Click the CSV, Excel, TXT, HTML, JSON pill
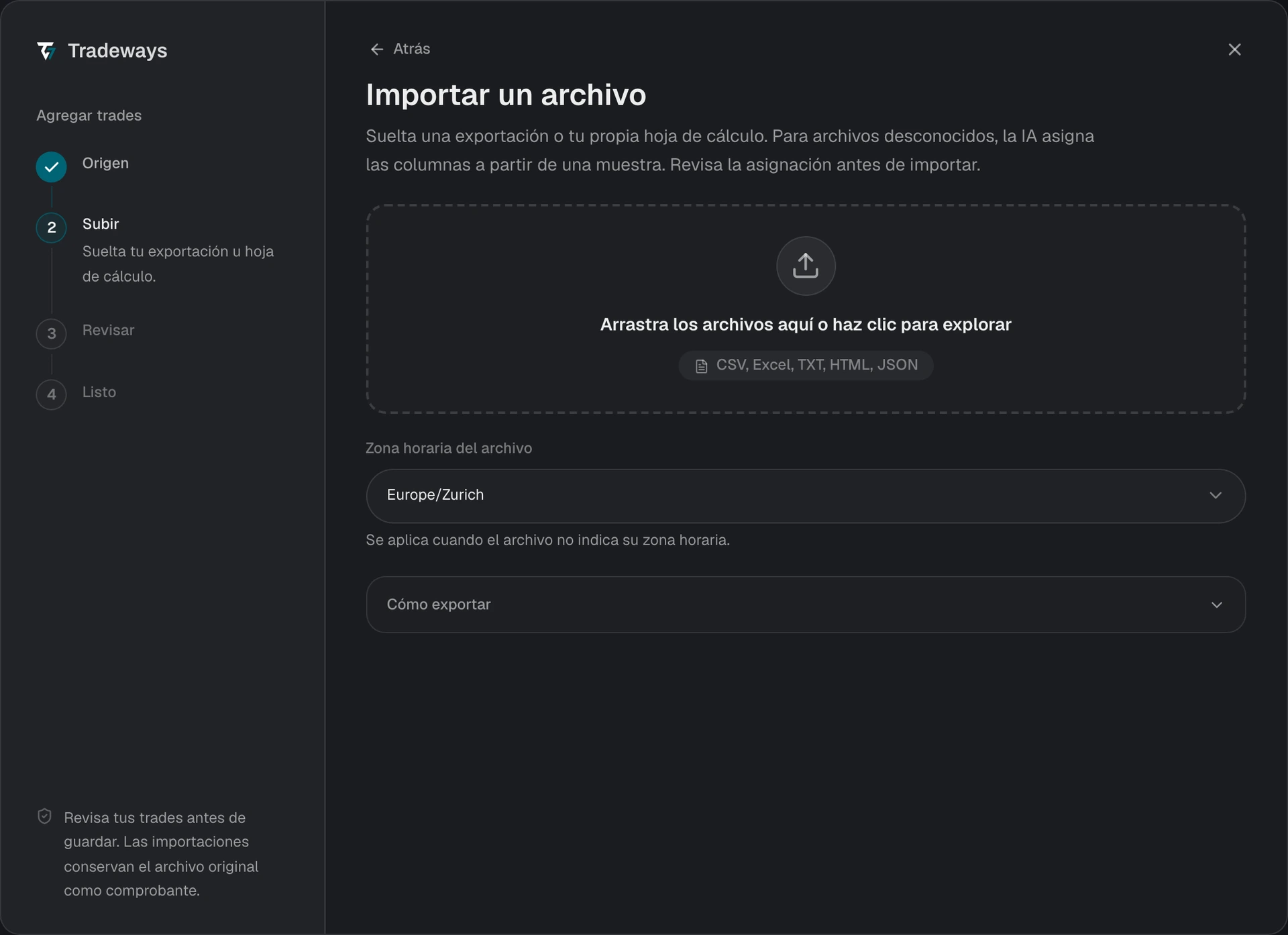1288x935 pixels. tap(806, 366)
